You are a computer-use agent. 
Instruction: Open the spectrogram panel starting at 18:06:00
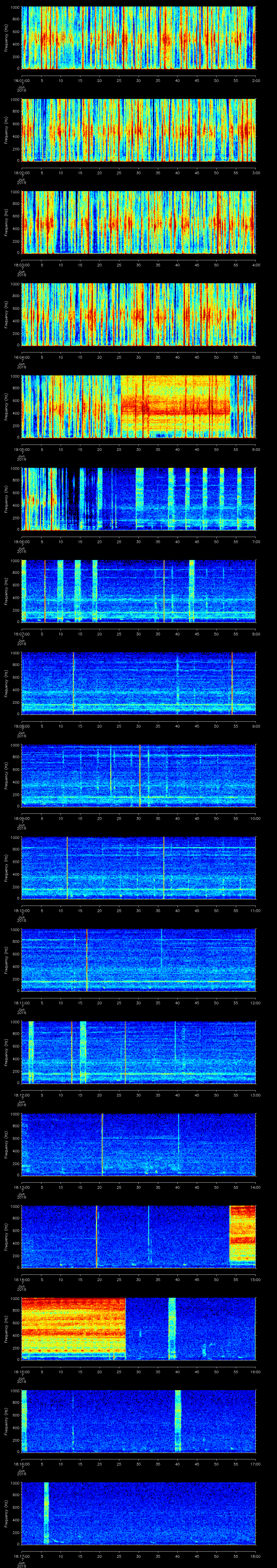(138, 499)
